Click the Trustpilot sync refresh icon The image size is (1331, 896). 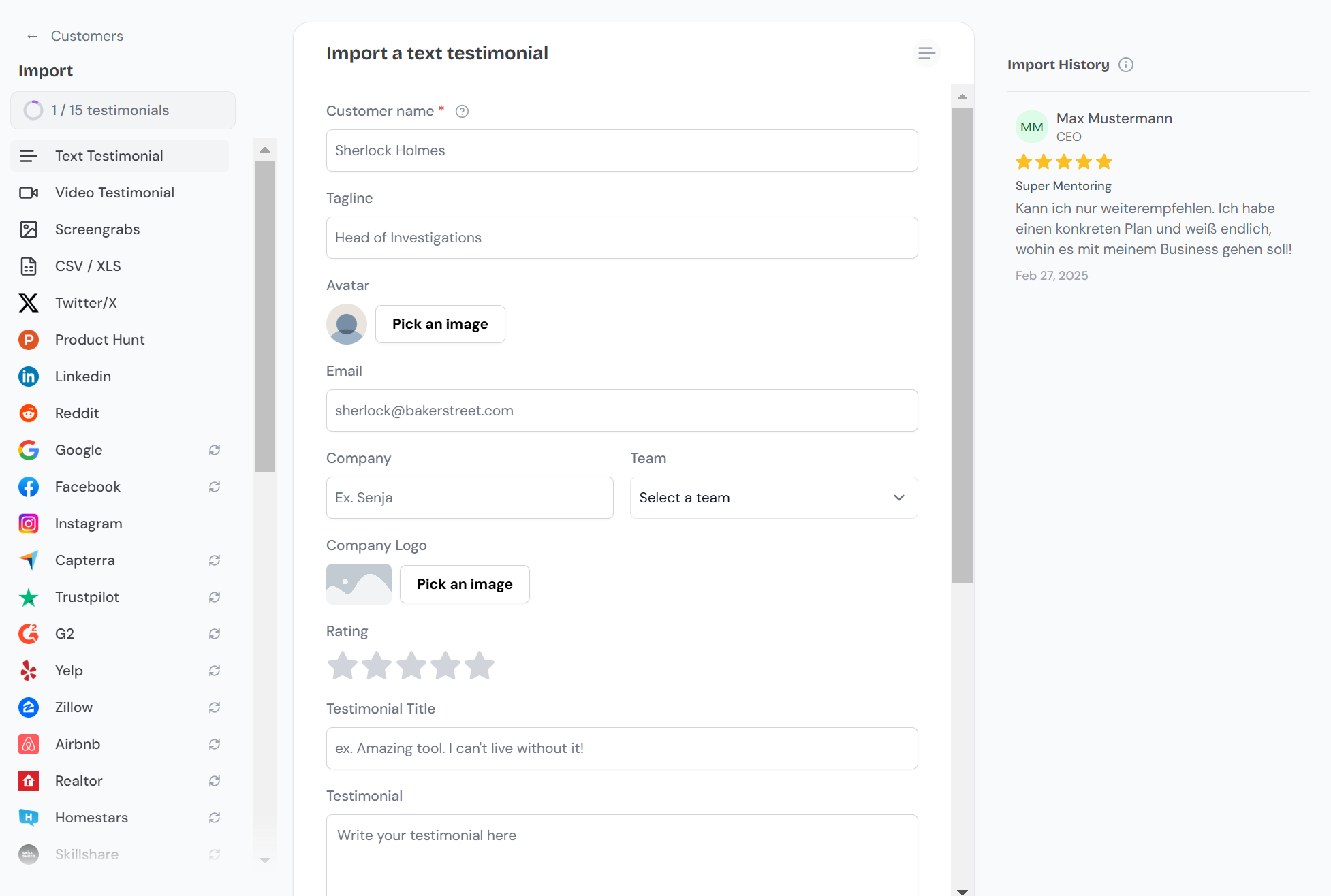click(215, 597)
